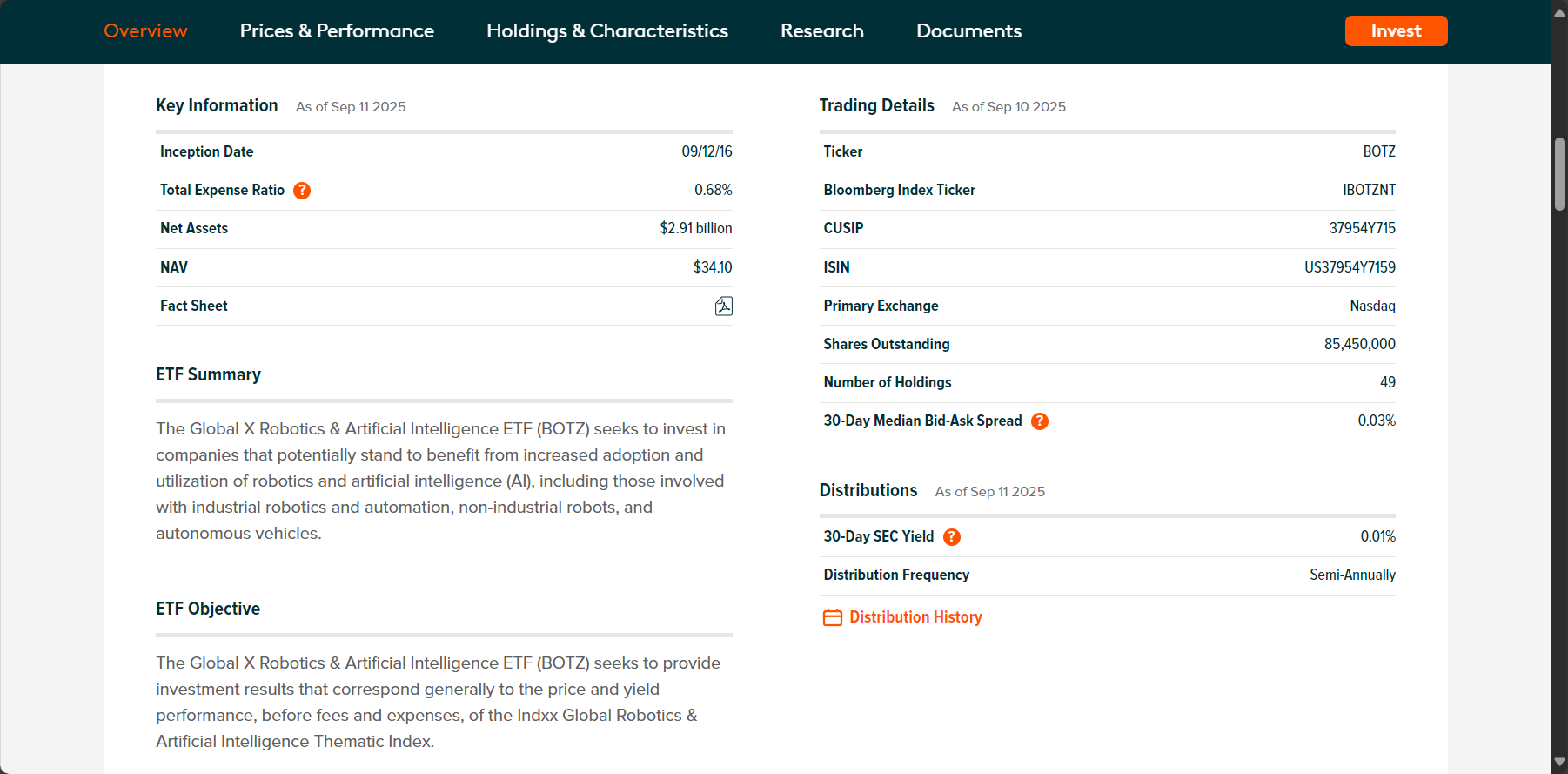The height and width of the screenshot is (774, 1568).
Task: Open Holdings & Characteristics tab
Action: [x=607, y=30]
